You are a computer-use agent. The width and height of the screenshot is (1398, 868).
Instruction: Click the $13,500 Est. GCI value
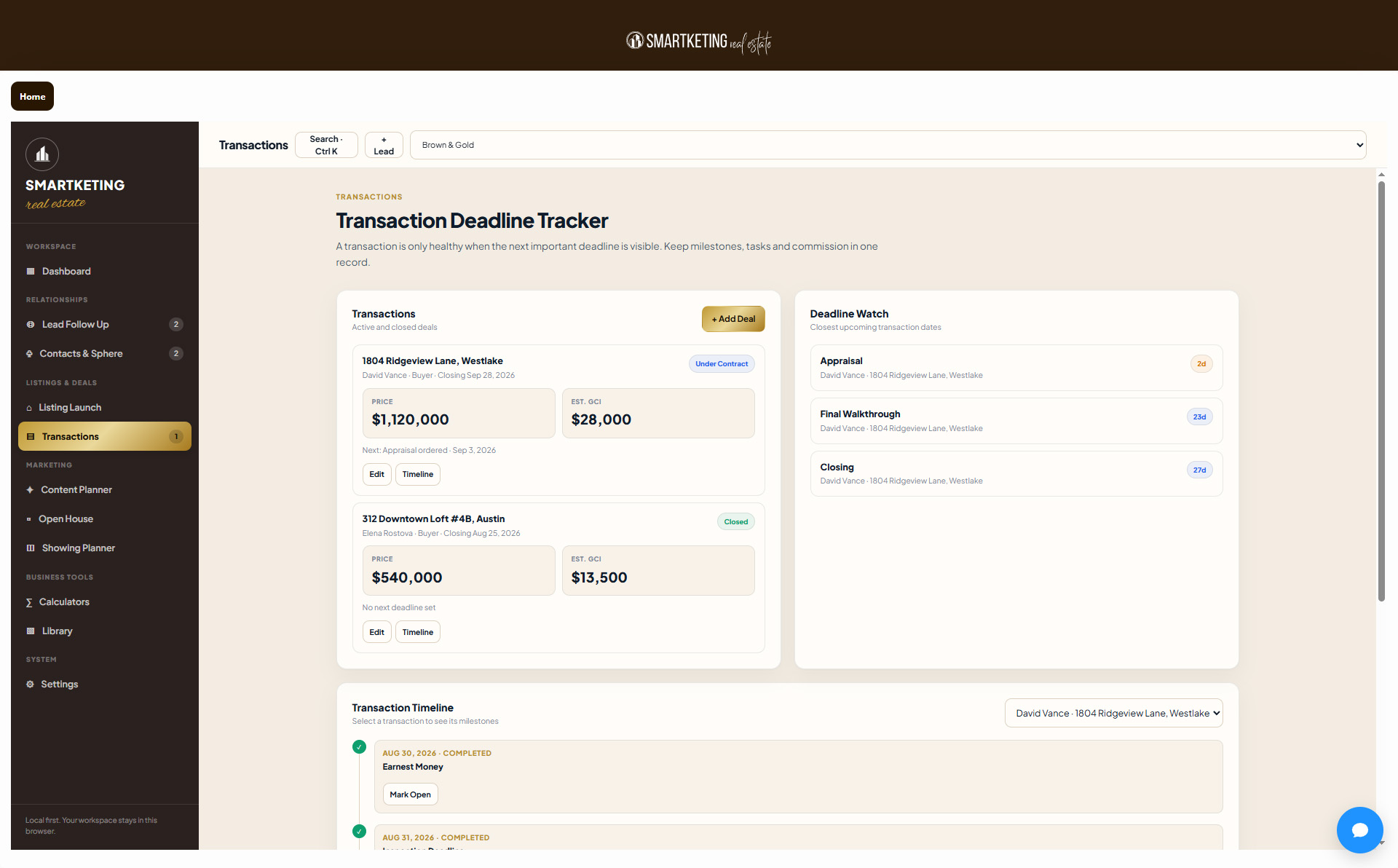(x=599, y=577)
